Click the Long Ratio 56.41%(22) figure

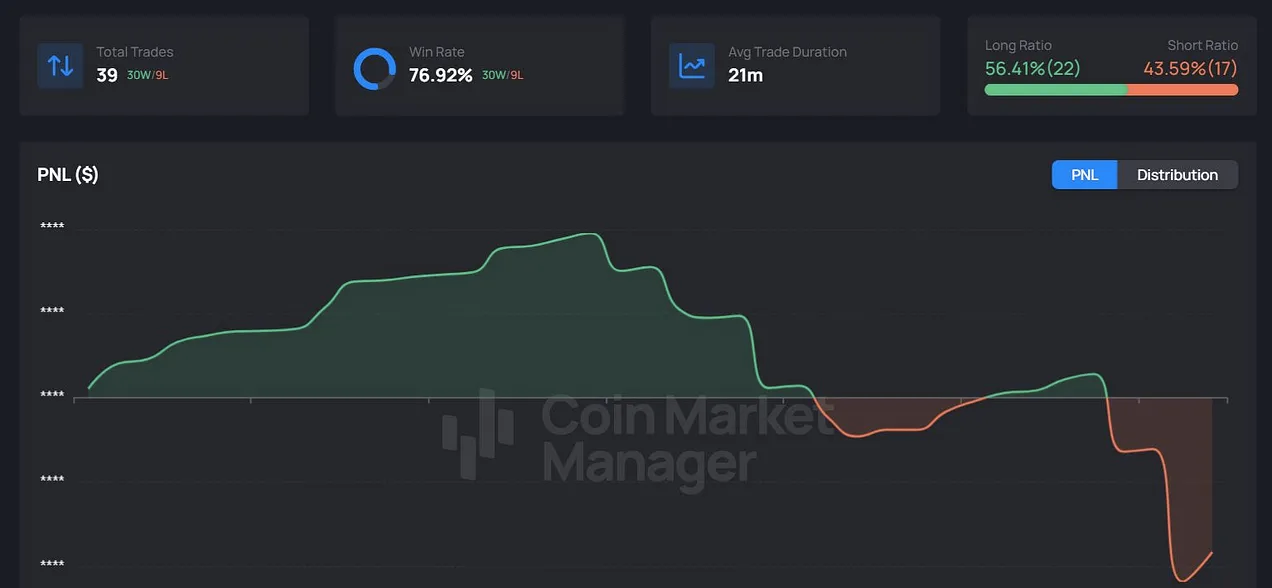click(1032, 68)
